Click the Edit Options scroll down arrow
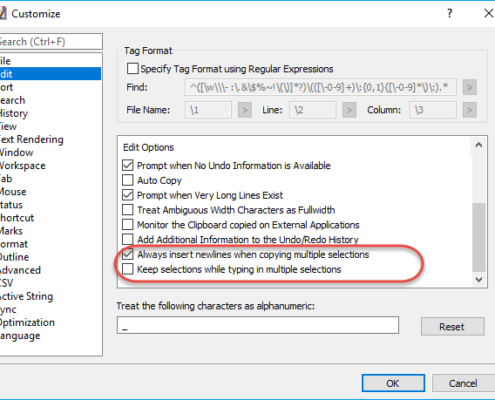The height and width of the screenshot is (400, 495). pyautogui.click(x=479, y=279)
